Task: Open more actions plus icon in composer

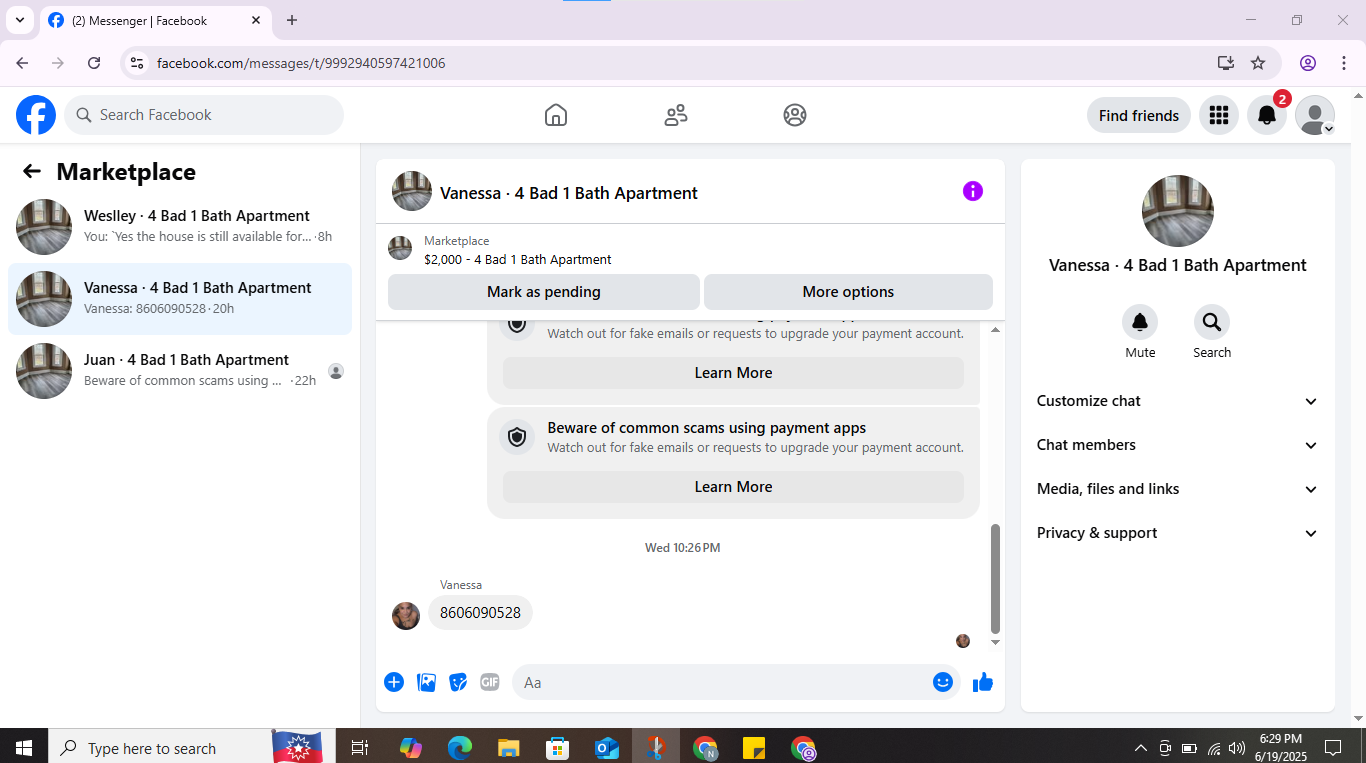Action: coord(394,682)
